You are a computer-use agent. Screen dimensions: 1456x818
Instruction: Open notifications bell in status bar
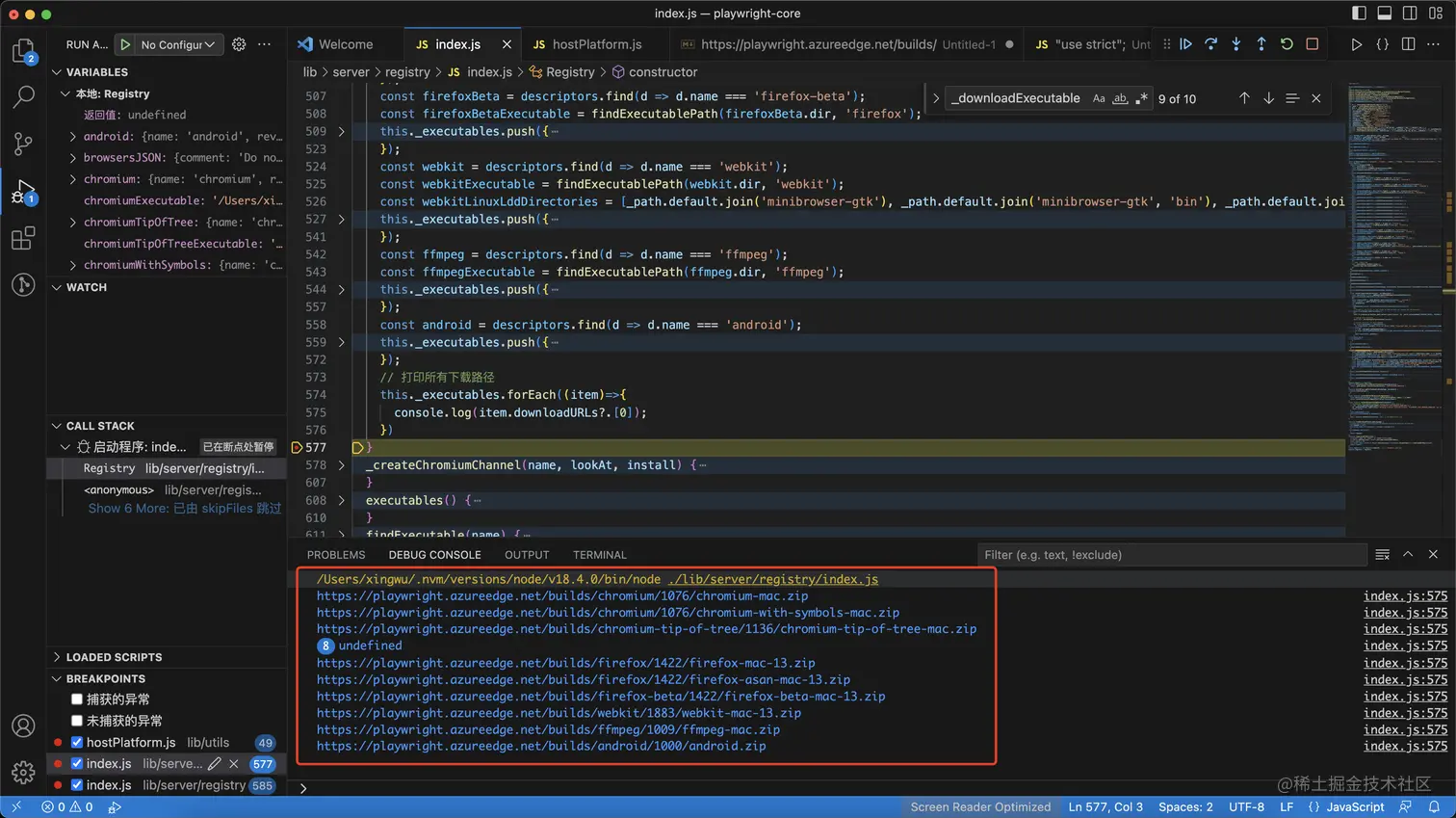[1434, 807]
